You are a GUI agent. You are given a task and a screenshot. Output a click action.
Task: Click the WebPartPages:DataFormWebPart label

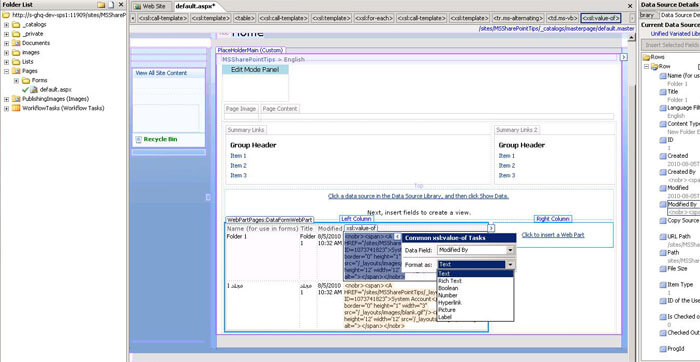point(270,220)
